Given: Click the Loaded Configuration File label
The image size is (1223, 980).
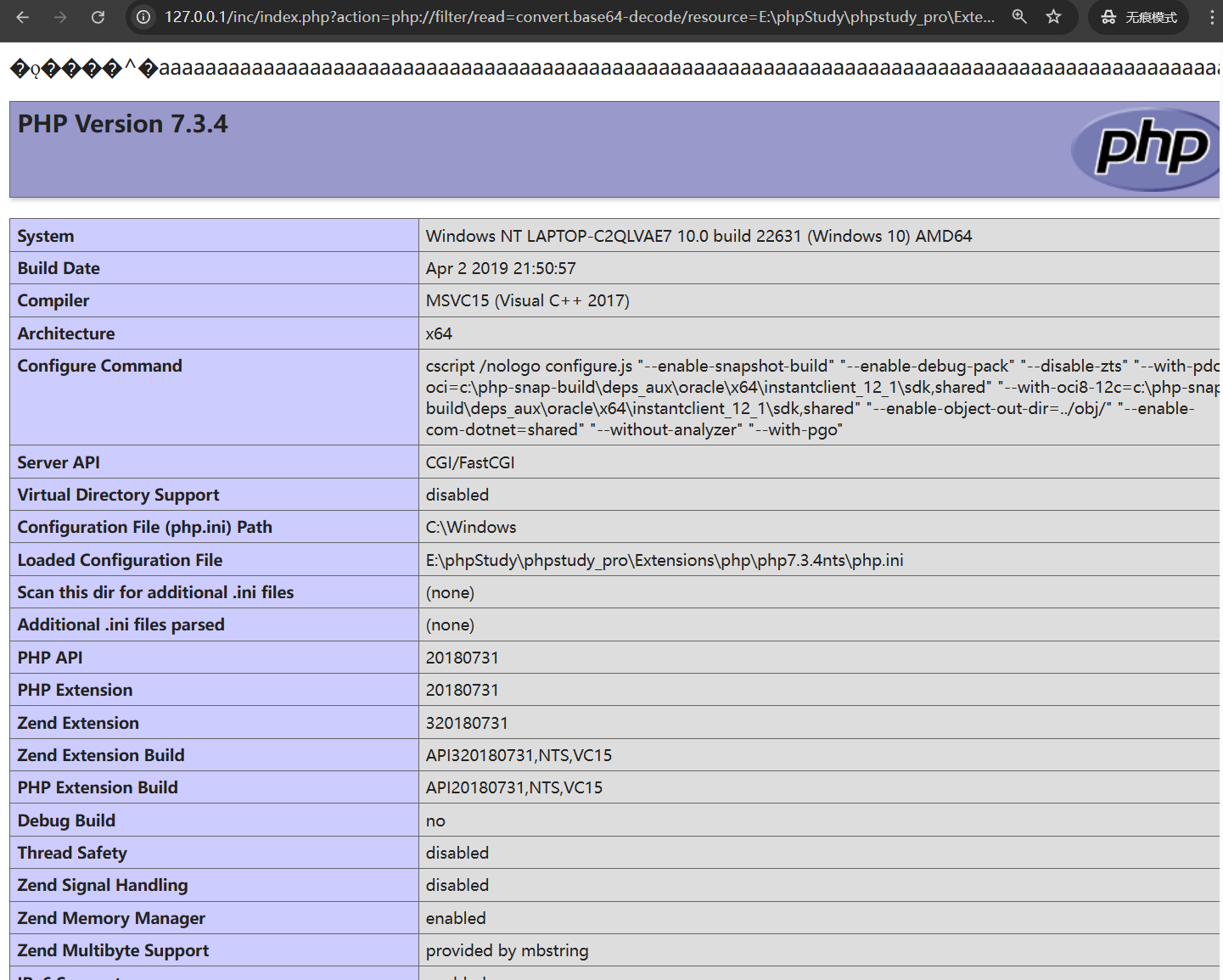Looking at the screenshot, I should click(120, 560).
